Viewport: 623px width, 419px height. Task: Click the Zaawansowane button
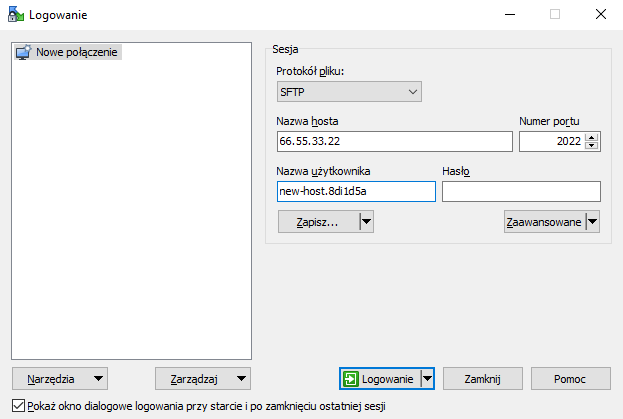point(543,222)
